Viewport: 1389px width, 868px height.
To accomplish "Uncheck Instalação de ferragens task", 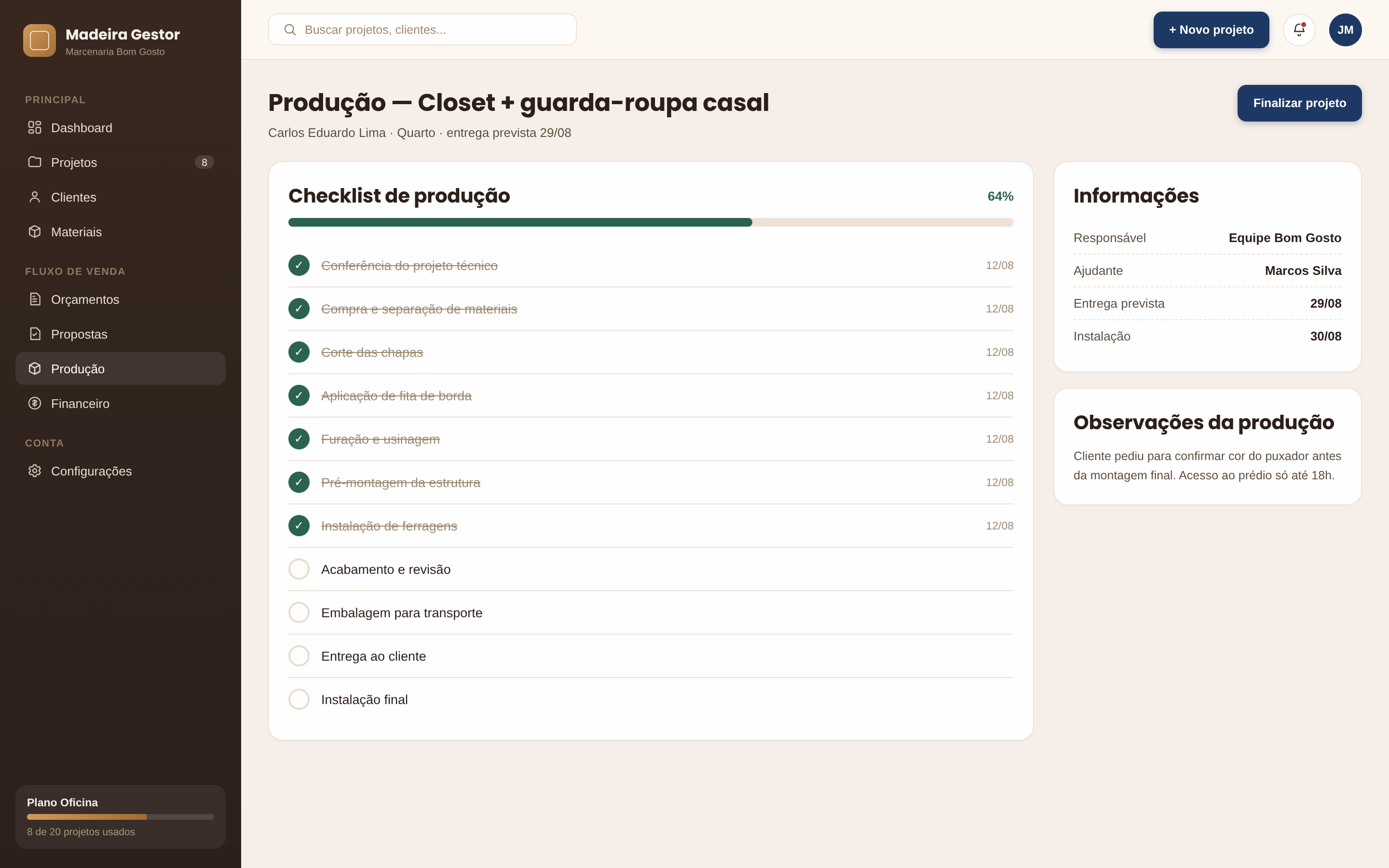I will click(x=299, y=526).
